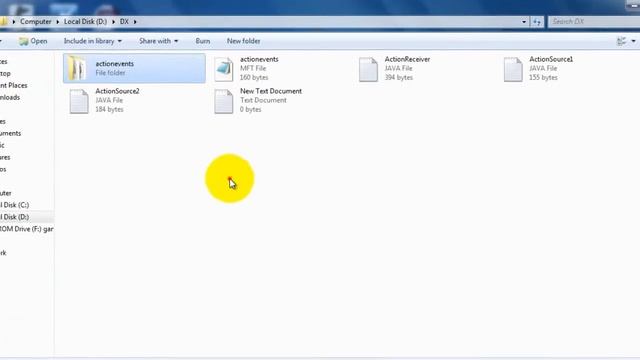640x360 pixels.
Task: Click into the Search DX field
Action: click(x=593, y=22)
